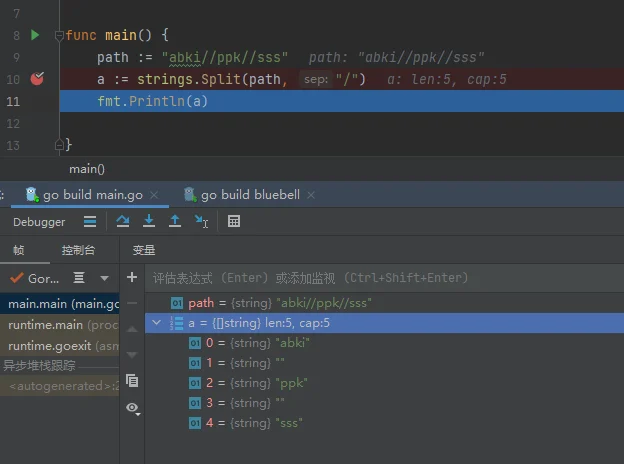Image resolution: width=624 pixels, height=464 pixels.
Task: Click line number 12 in gutter
Action: [x=13, y=123]
